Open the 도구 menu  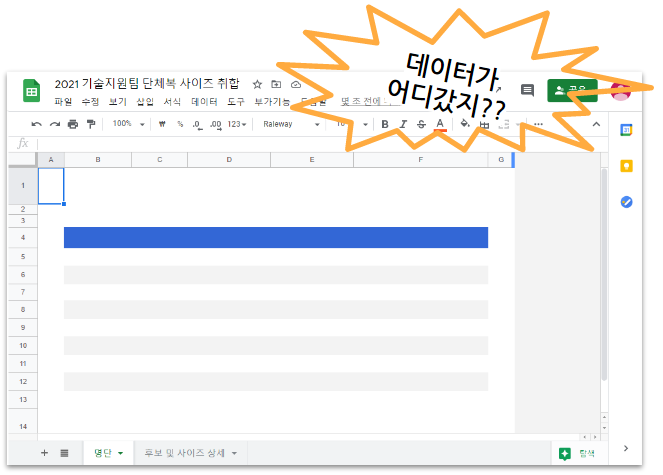236,102
